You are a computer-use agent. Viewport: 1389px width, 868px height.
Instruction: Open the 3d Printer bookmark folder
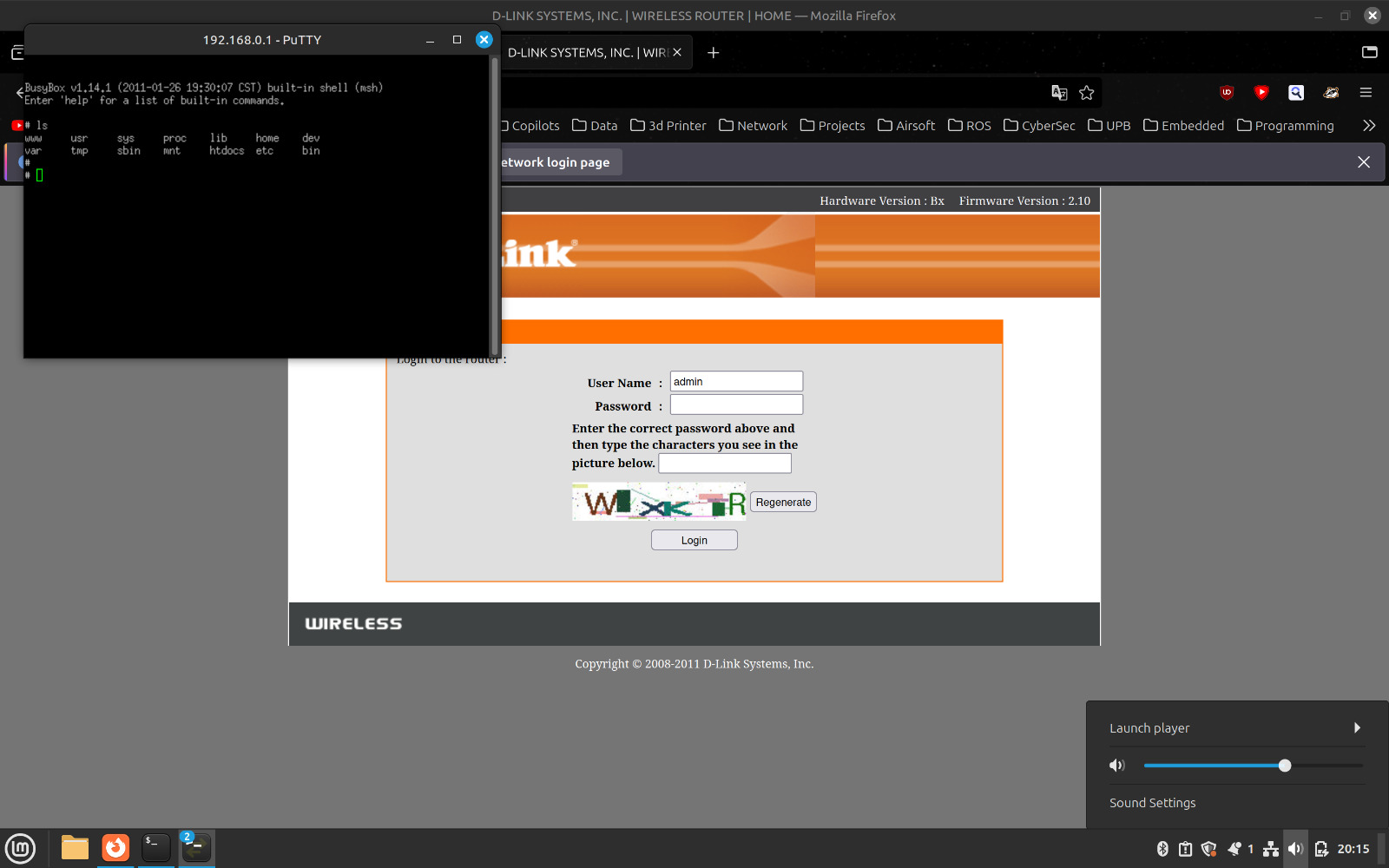[x=668, y=126]
